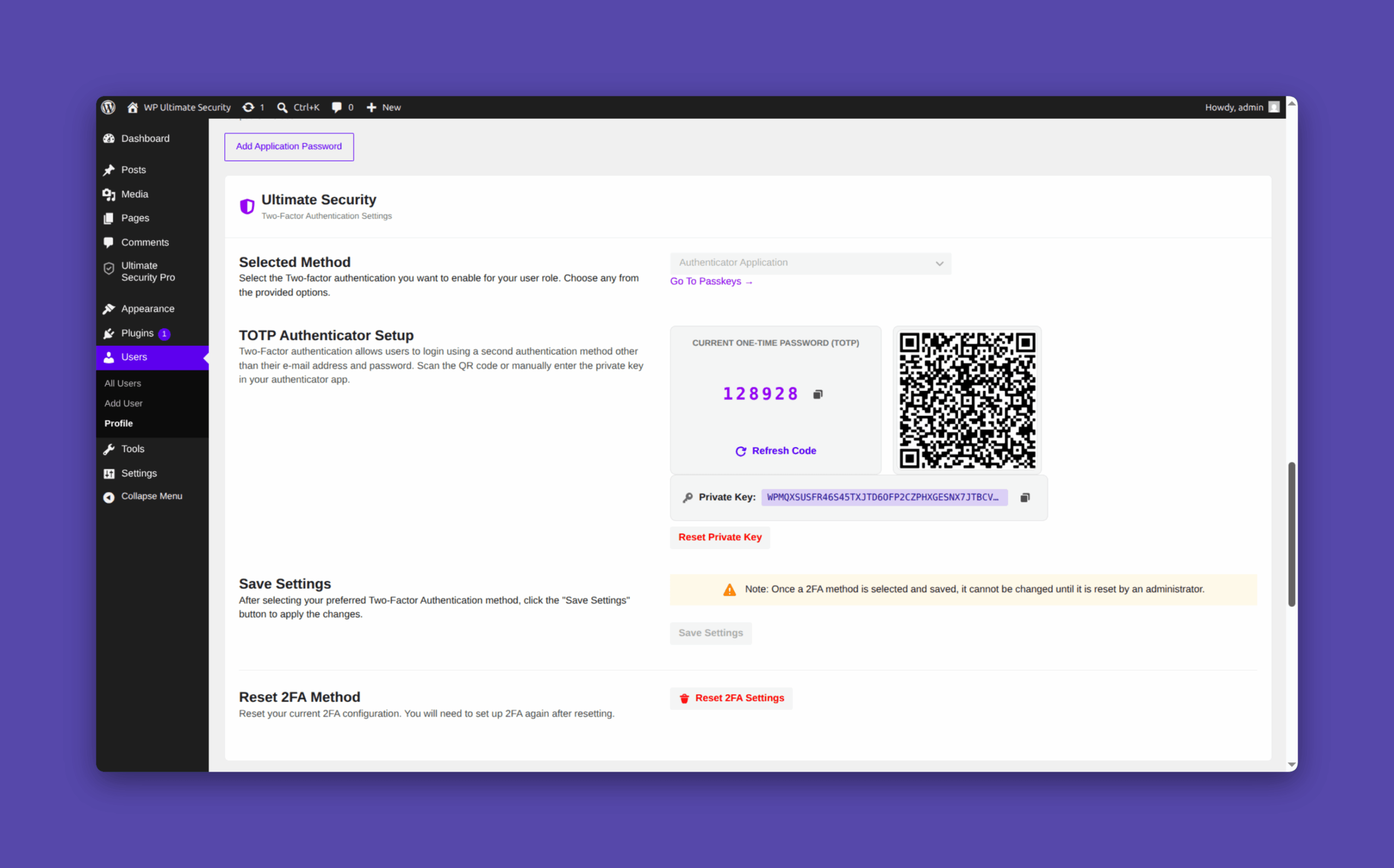Click the scrollbar down arrow

pyautogui.click(x=1292, y=765)
